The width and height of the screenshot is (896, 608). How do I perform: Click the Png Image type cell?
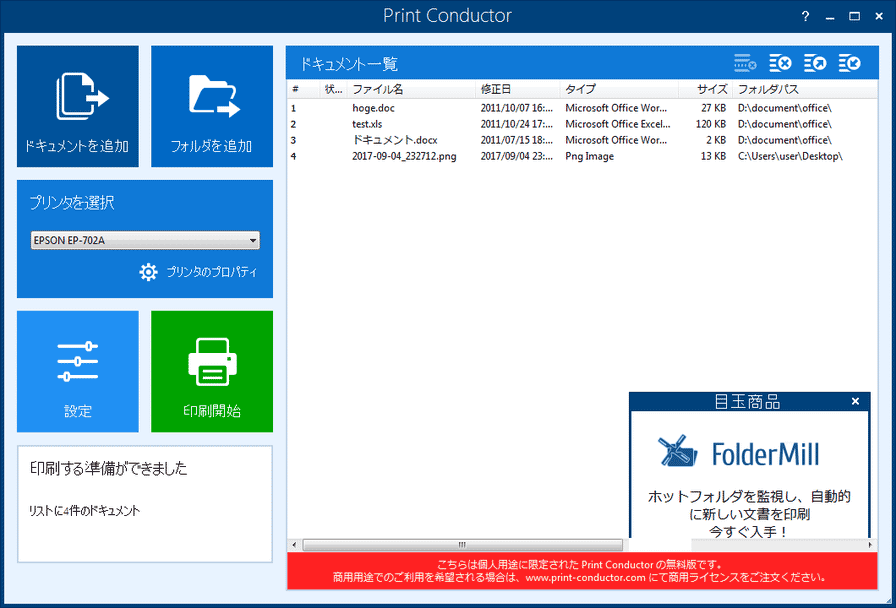tap(589, 156)
